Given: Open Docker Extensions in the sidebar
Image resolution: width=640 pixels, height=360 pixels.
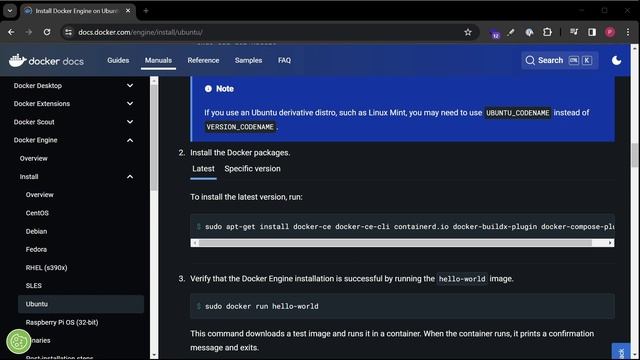Looking at the screenshot, I should pos(42,104).
